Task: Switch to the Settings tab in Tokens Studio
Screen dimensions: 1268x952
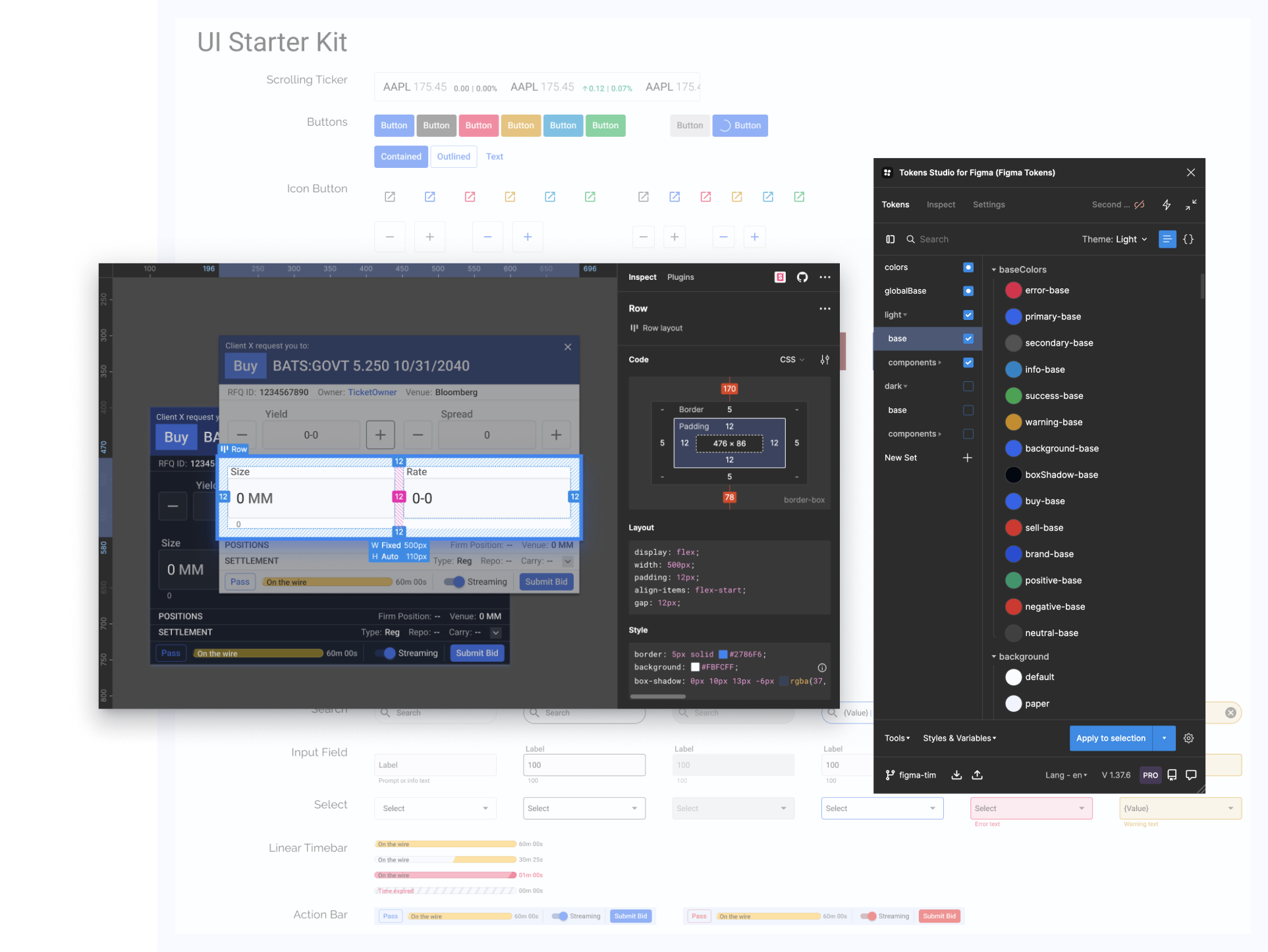Action: [988, 205]
